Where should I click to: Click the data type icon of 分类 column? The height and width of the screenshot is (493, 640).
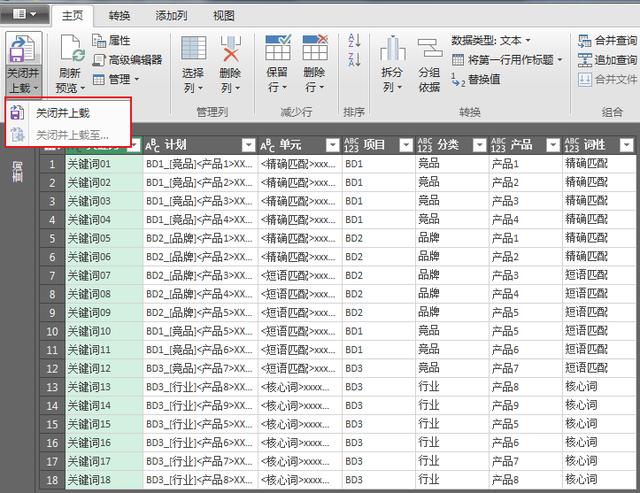[425, 145]
